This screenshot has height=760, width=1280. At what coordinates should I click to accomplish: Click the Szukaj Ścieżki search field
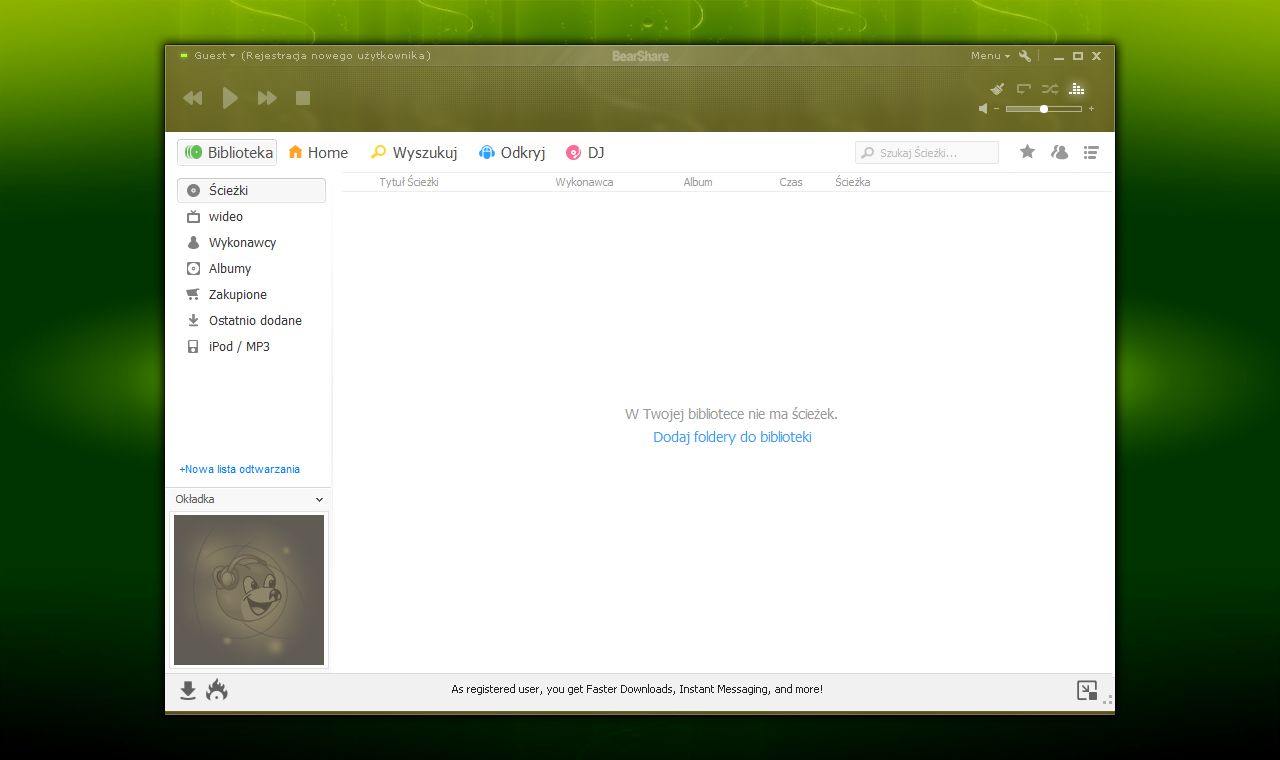[x=927, y=152]
